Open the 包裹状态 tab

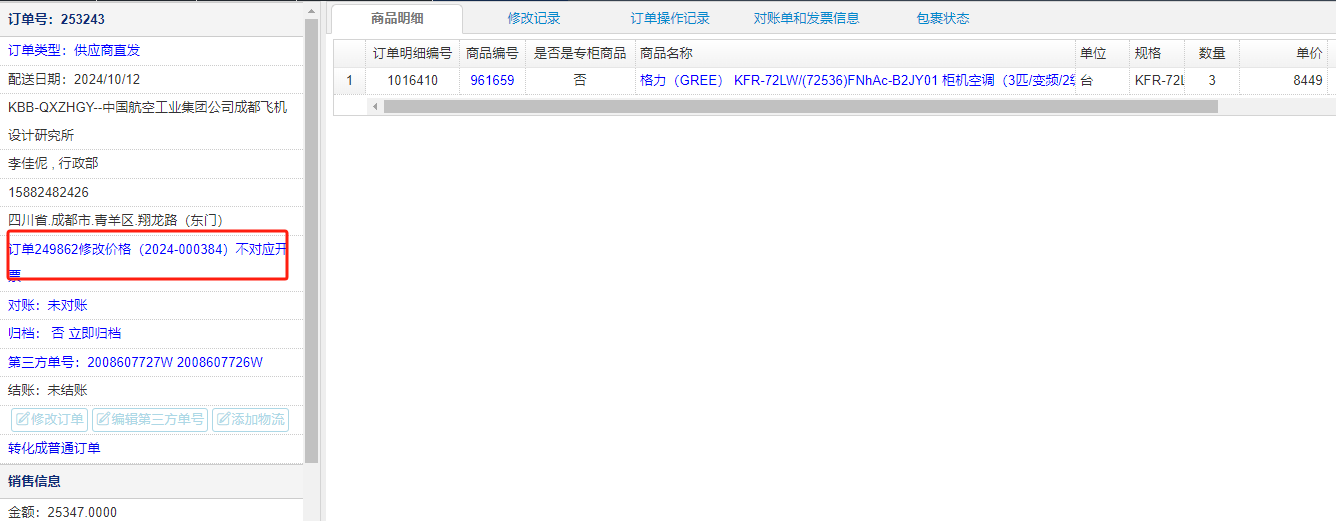click(x=943, y=18)
